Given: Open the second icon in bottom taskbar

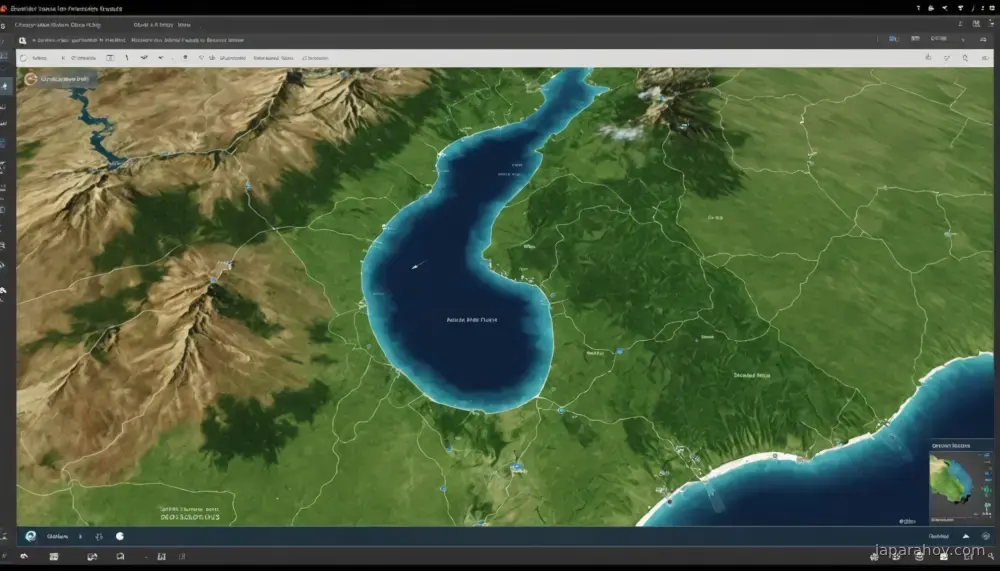Looking at the screenshot, I should 54,557.
